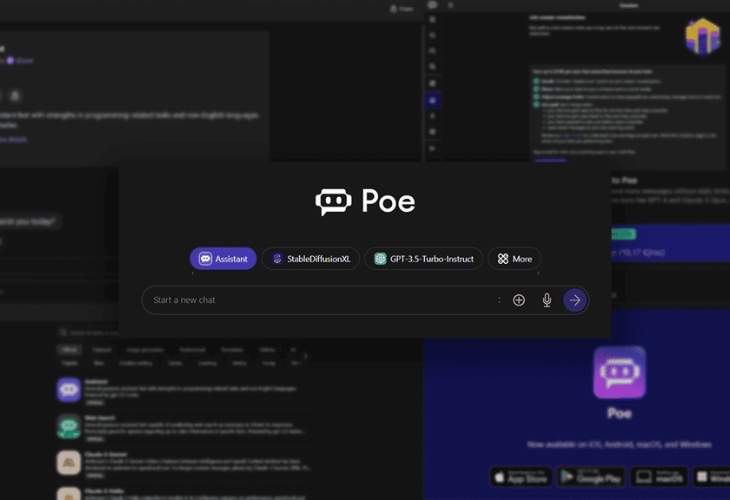
Task: Select the Image generation category tab
Action: [145, 350]
